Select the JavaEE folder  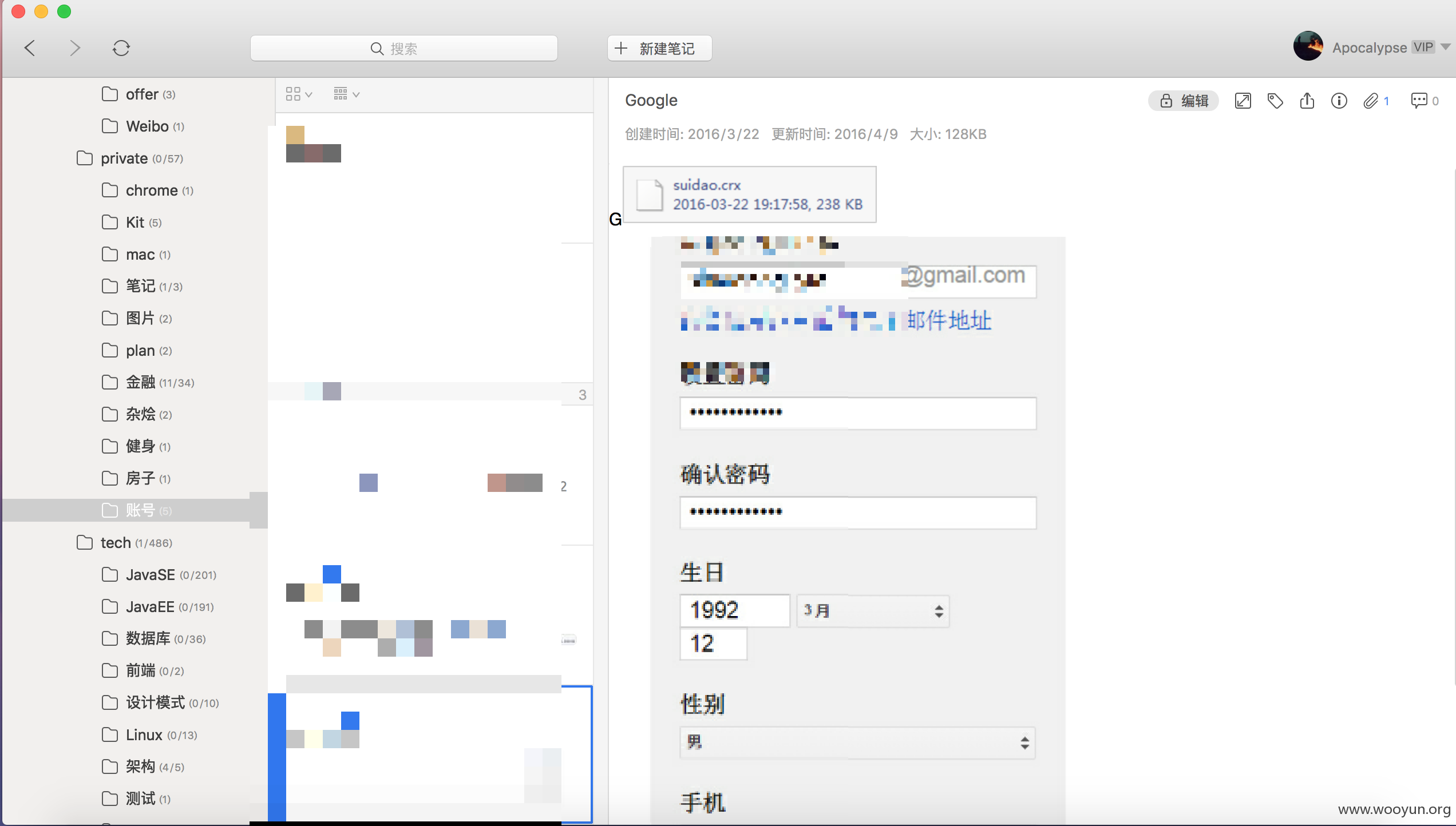click(x=158, y=607)
